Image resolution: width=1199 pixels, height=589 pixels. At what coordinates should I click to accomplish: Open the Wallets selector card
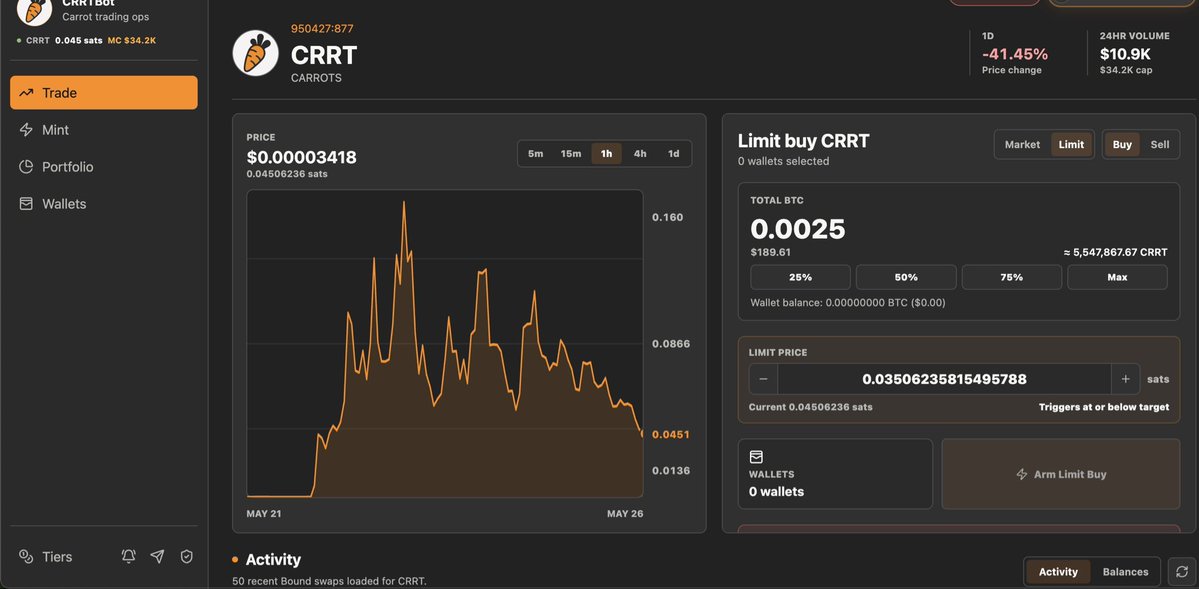pos(835,473)
